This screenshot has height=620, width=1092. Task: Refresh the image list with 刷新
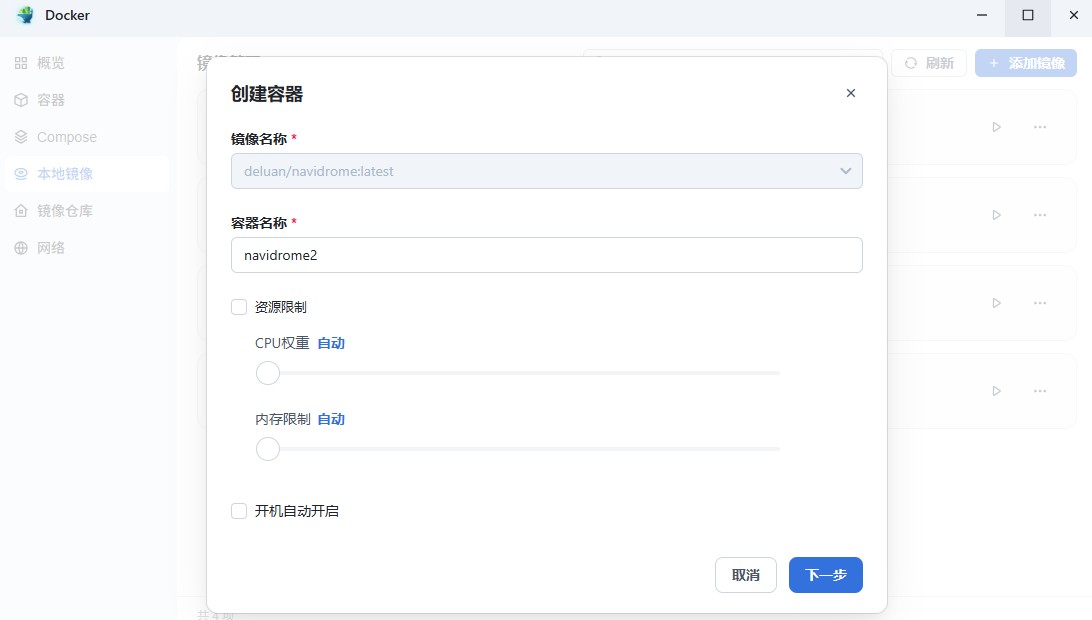[x=929, y=63]
